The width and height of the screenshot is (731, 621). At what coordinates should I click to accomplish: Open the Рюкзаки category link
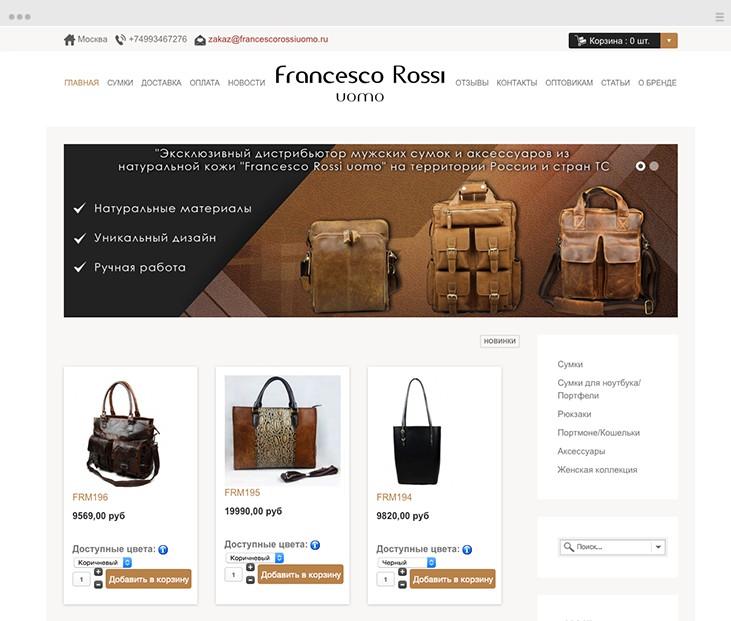click(x=574, y=414)
